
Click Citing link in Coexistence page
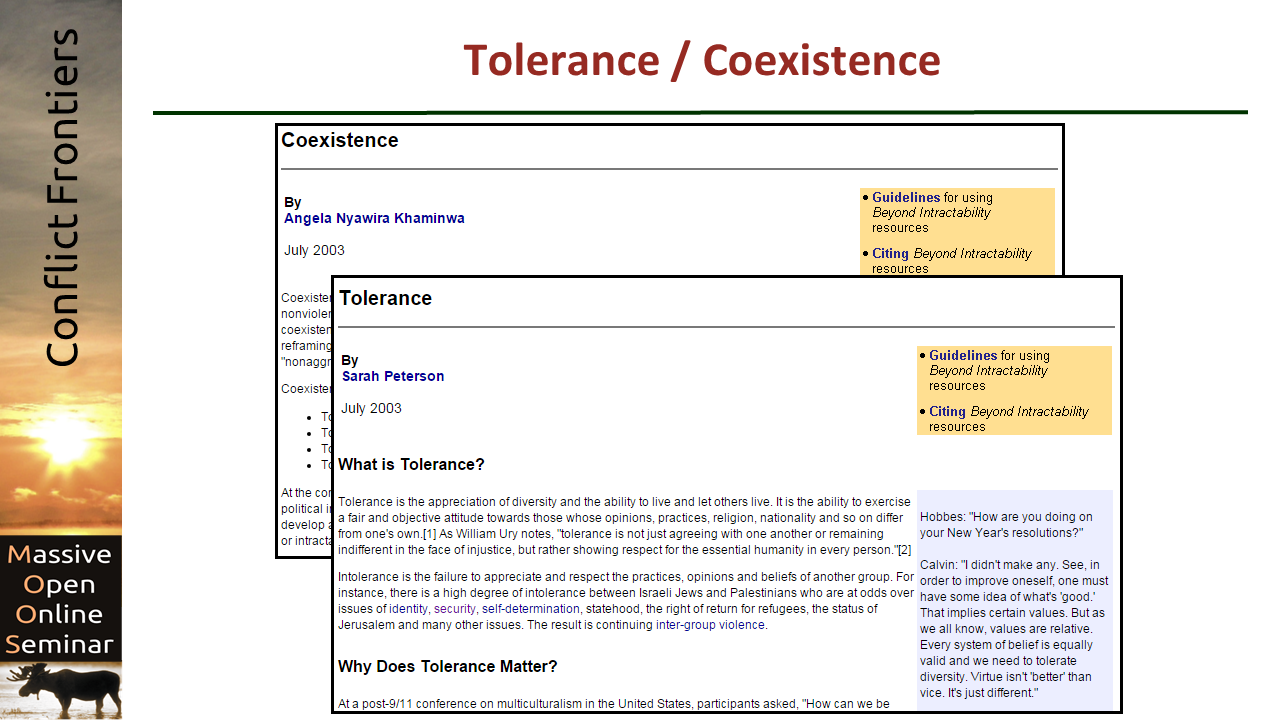(890, 253)
